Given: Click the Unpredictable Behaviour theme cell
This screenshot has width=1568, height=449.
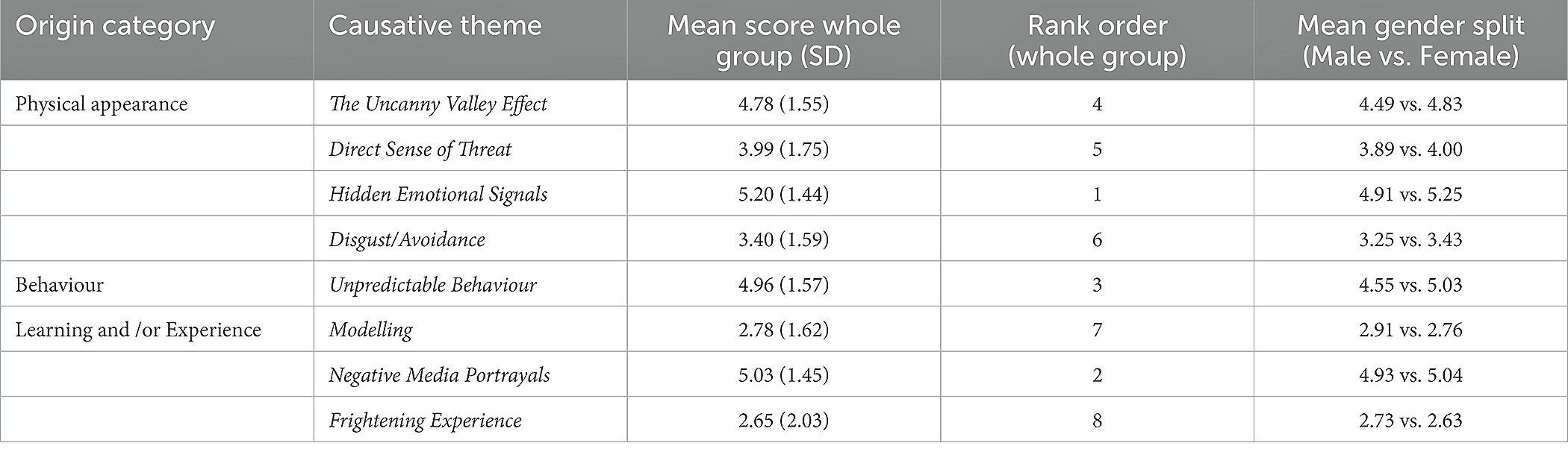Looking at the screenshot, I should (x=432, y=285).
